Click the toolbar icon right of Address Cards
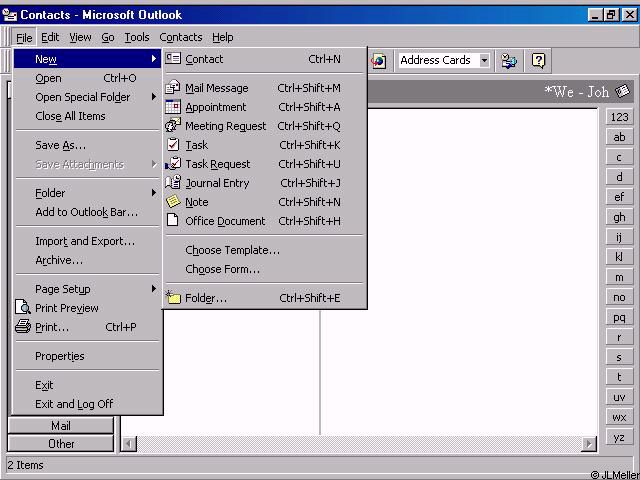640x480 pixels. click(x=509, y=61)
